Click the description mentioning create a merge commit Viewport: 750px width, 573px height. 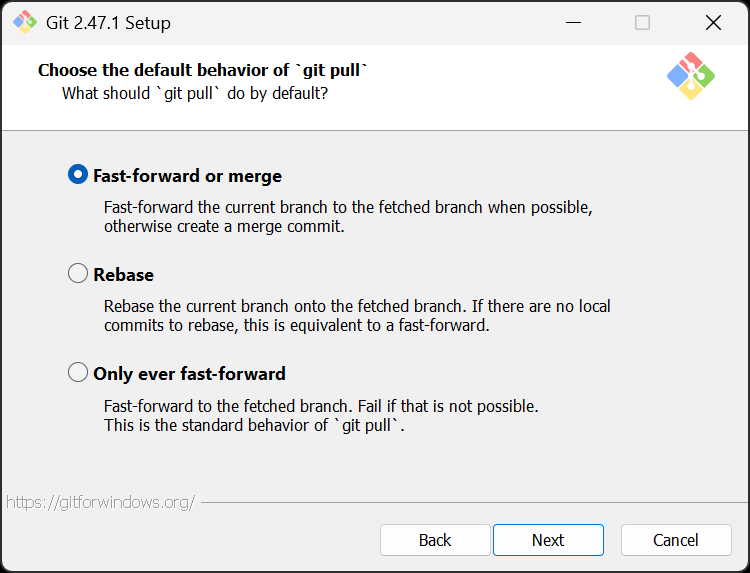coord(348,217)
